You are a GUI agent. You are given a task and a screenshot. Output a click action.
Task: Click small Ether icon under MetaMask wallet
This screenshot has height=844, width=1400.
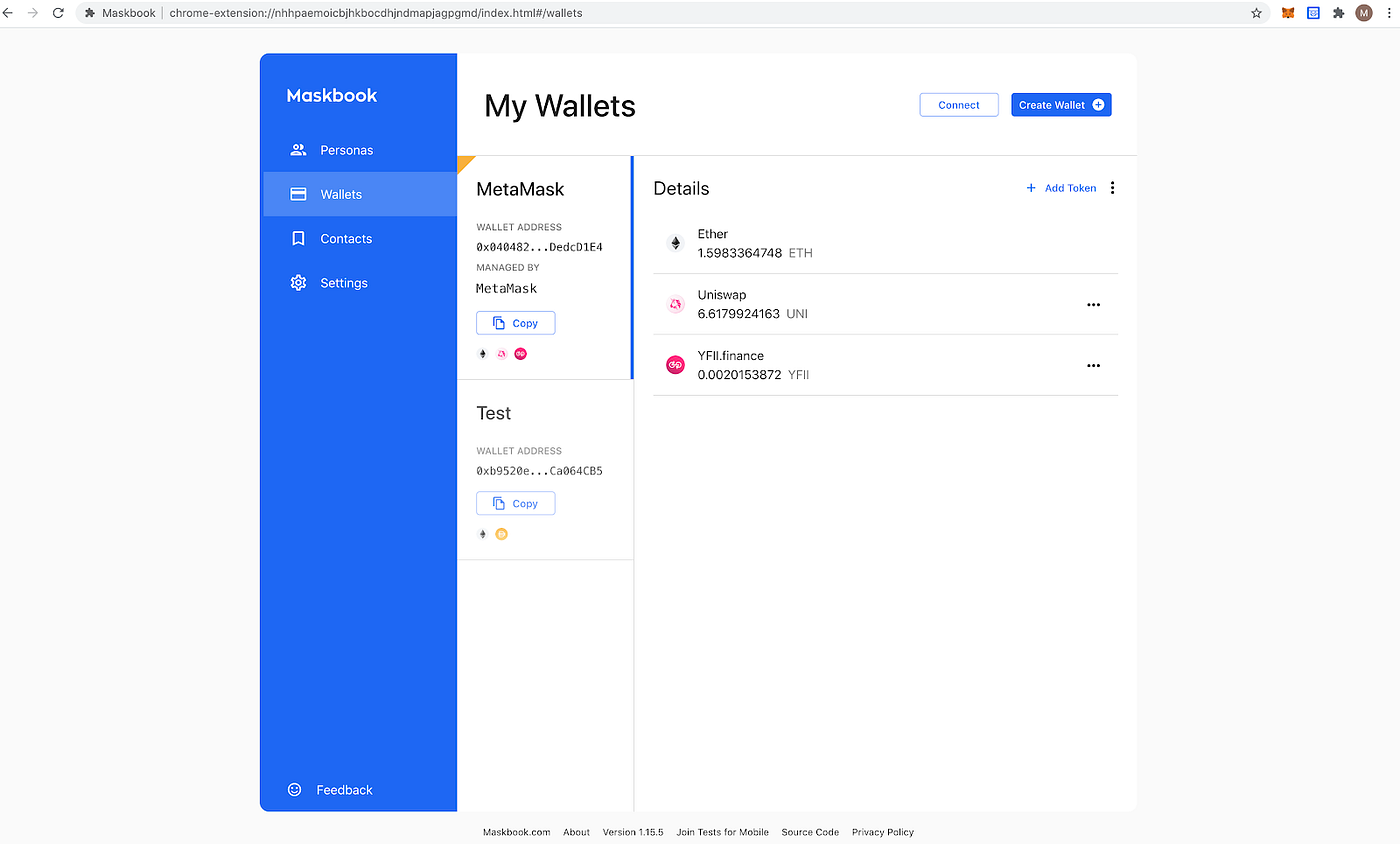point(483,354)
